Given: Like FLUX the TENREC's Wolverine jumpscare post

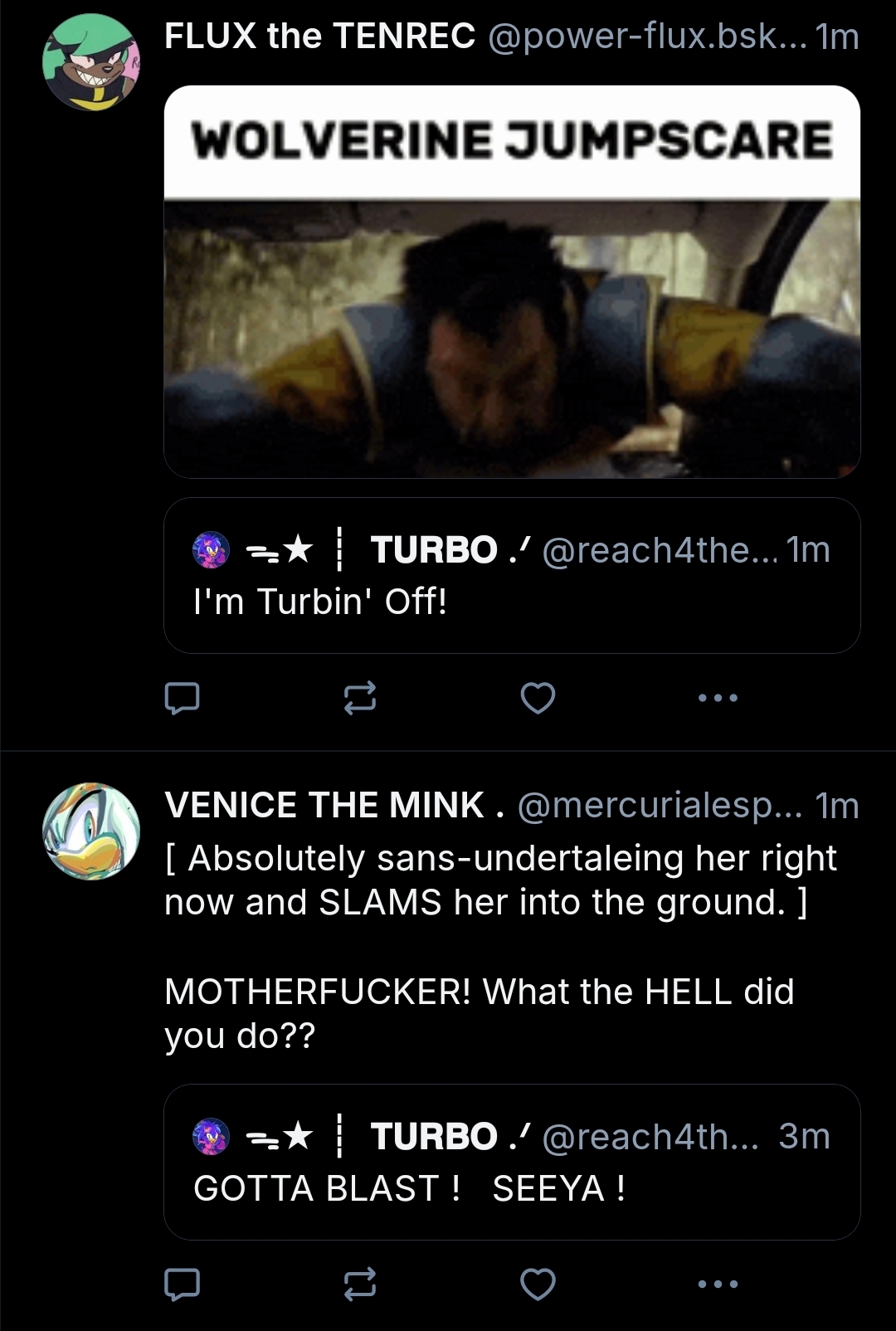Looking at the screenshot, I should (538, 698).
